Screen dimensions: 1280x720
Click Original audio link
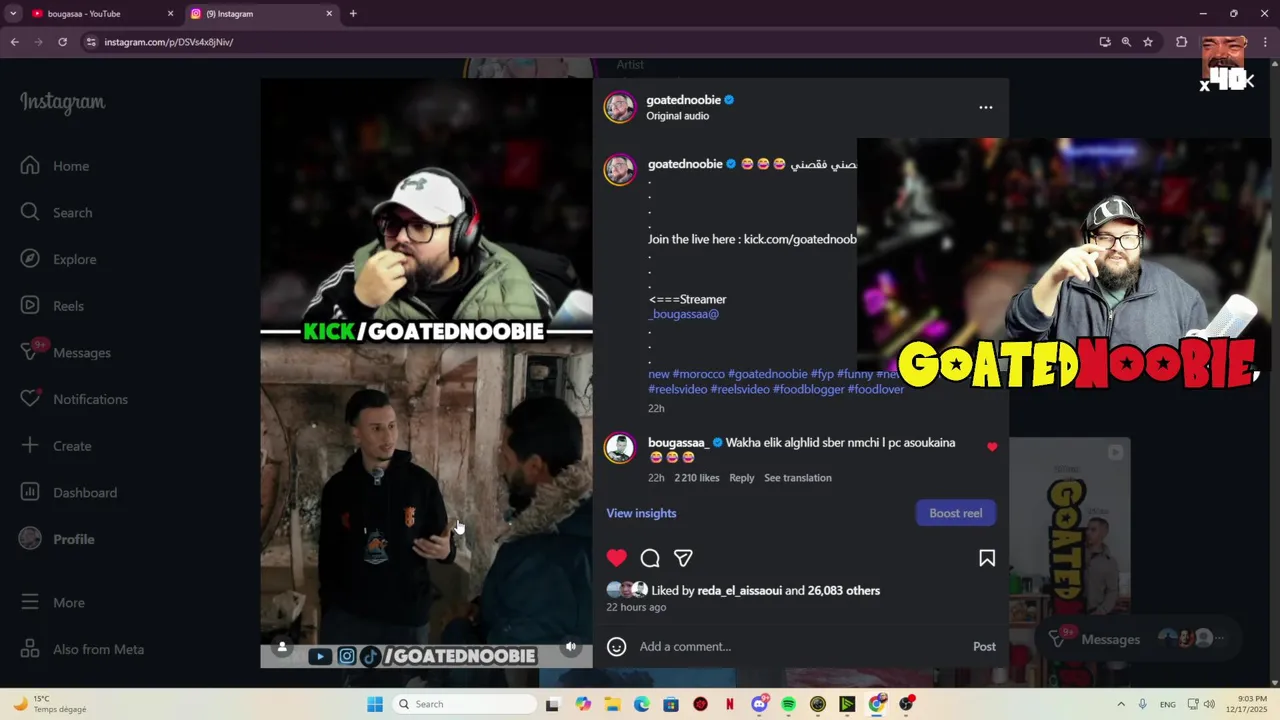tap(677, 116)
